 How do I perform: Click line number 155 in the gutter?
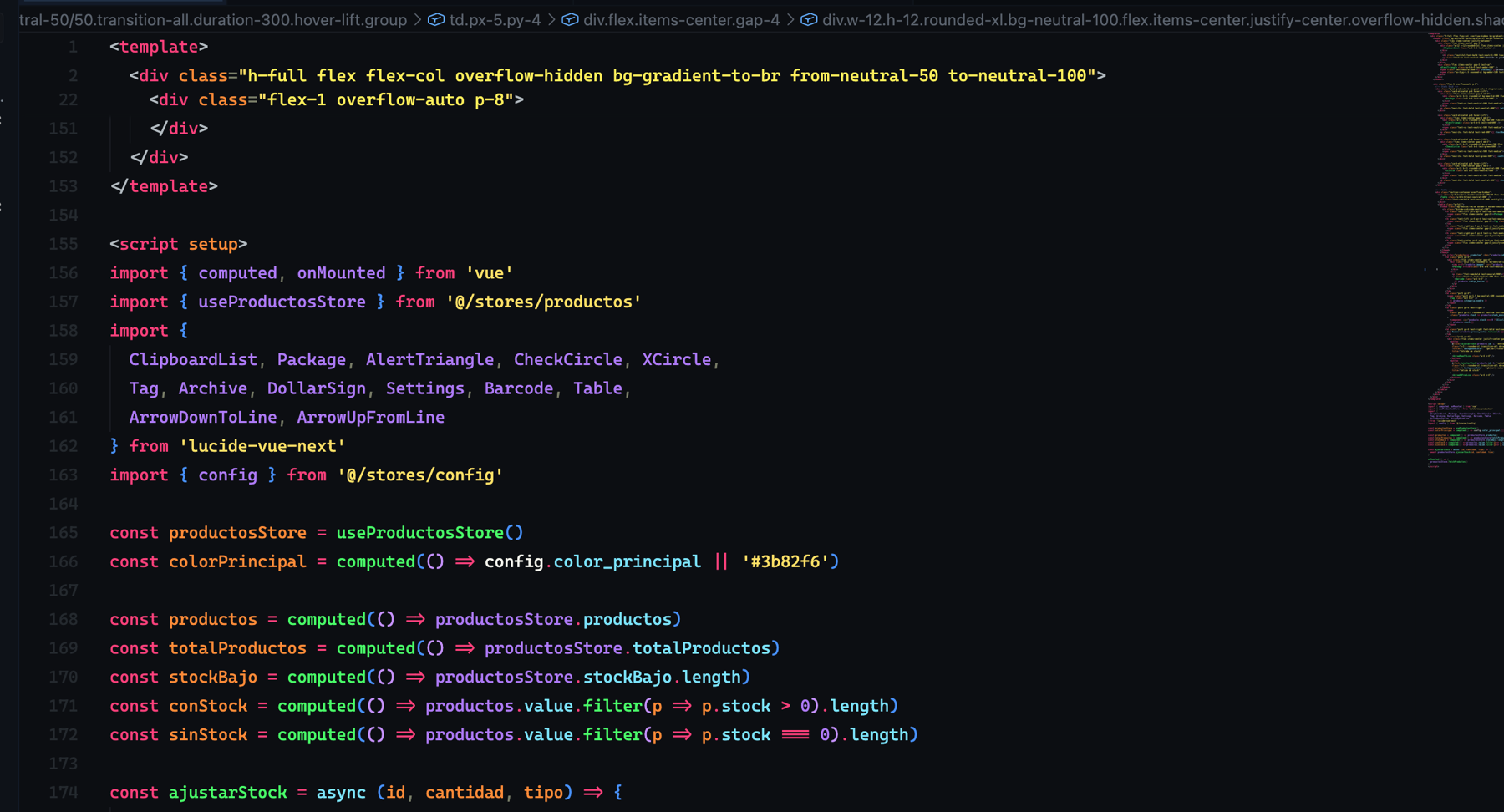click(x=64, y=244)
